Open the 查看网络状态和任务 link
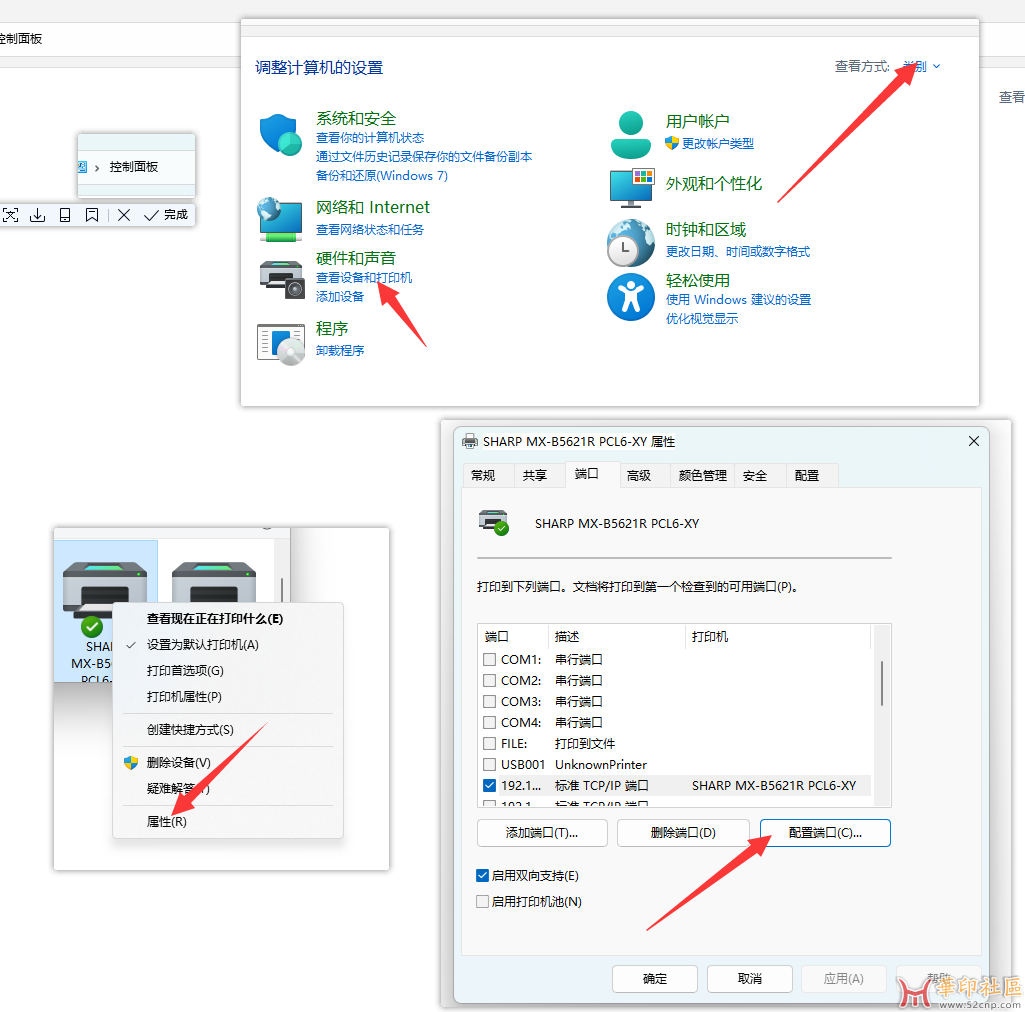 click(370, 229)
